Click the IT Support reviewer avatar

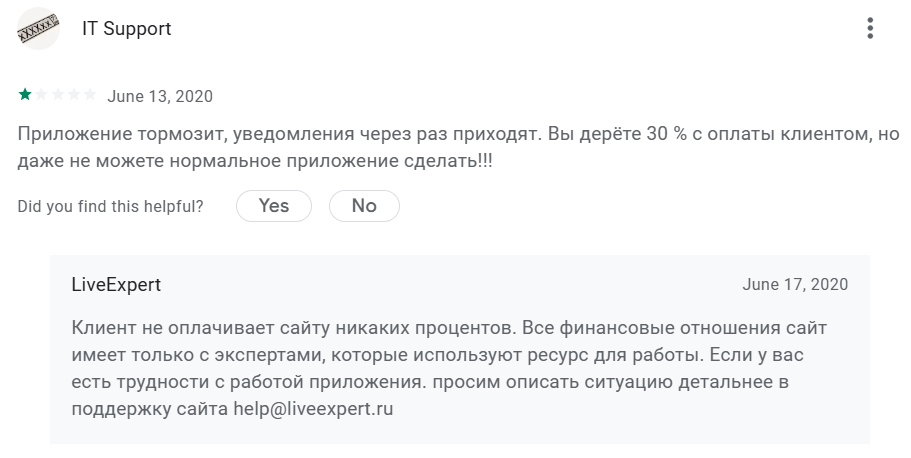coord(38,29)
